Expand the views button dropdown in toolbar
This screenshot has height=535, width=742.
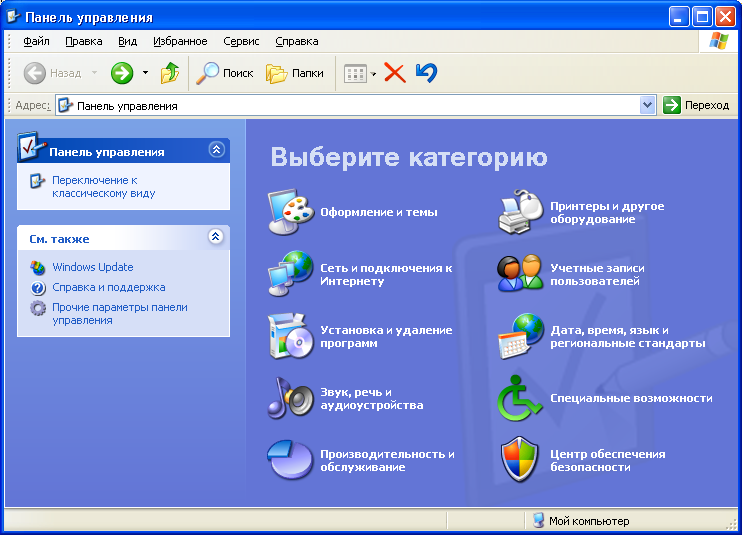pyautogui.click(x=374, y=73)
